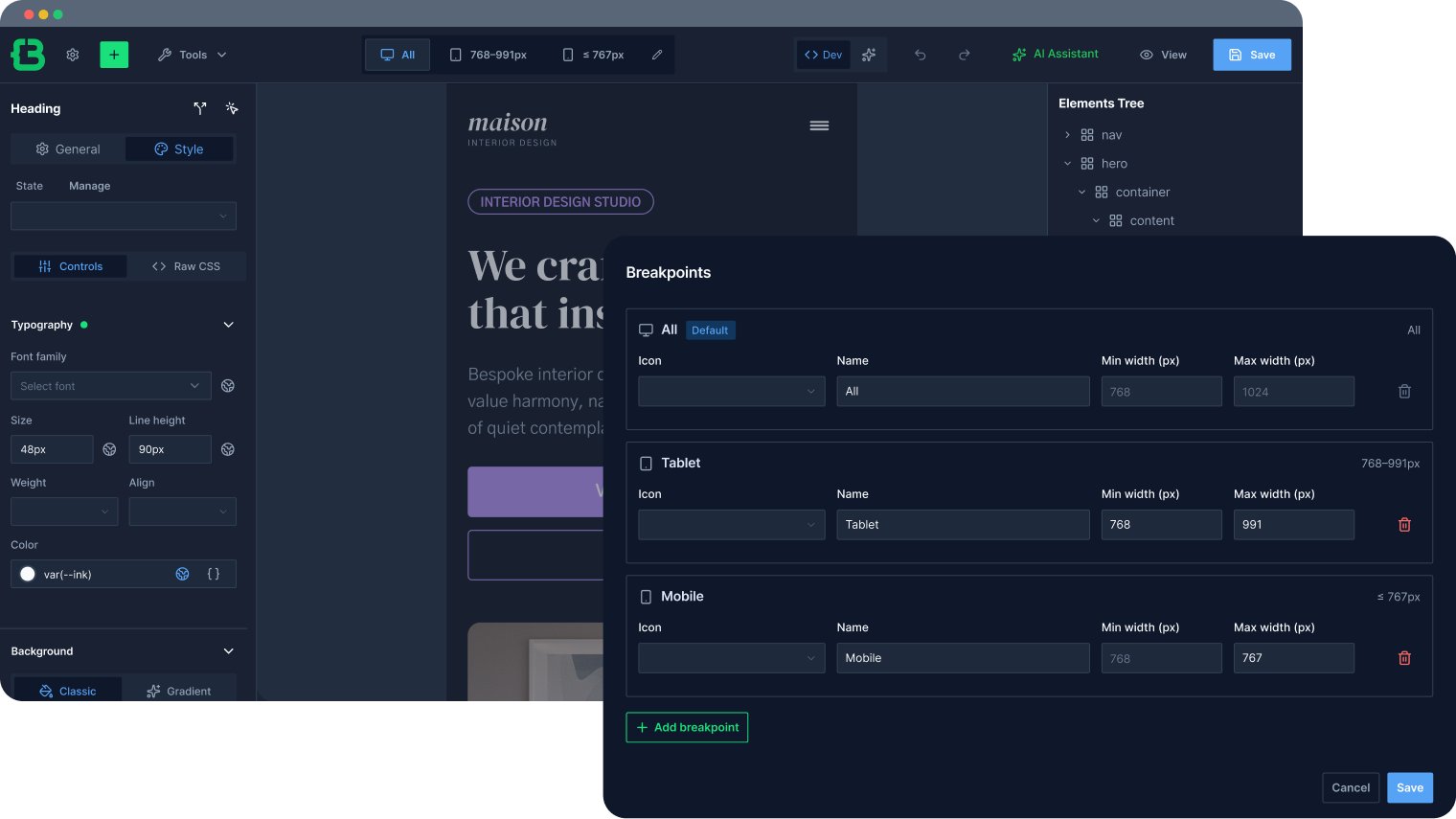The height and width of the screenshot is (819, 1456).
Task: Click the undo arrow icon
Action: 921,55
